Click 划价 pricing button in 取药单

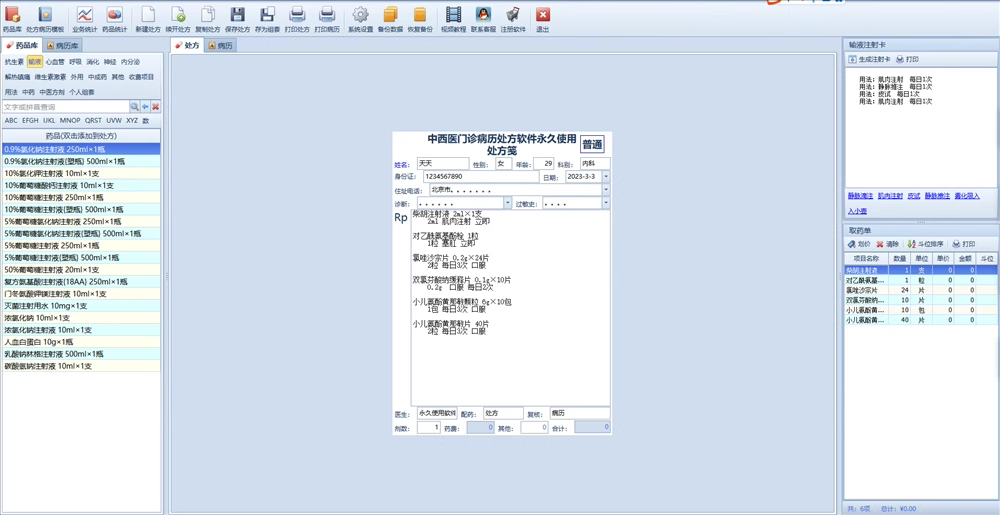(x=859, y=244)
